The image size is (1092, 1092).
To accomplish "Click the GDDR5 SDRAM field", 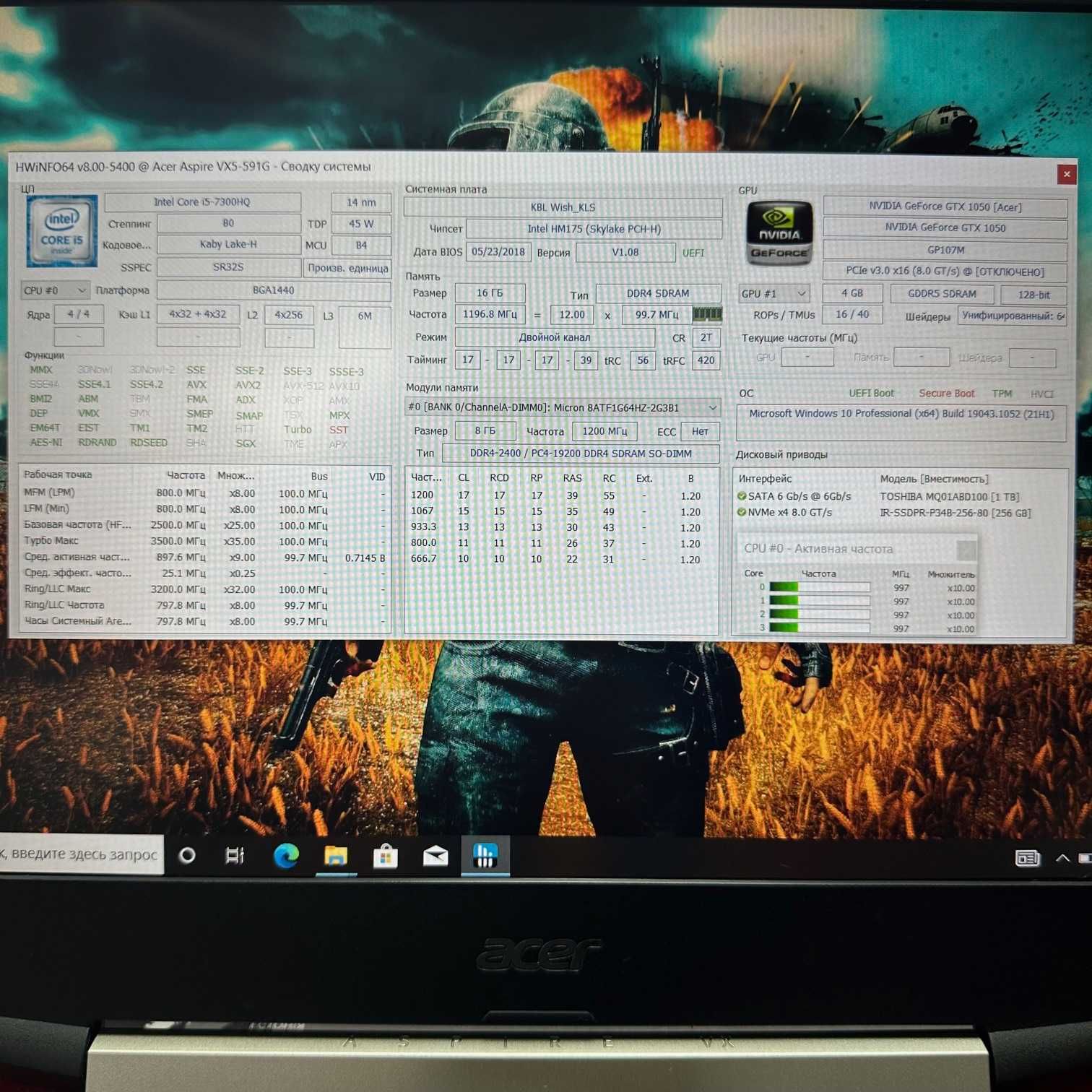I will (x=942, y=294).
